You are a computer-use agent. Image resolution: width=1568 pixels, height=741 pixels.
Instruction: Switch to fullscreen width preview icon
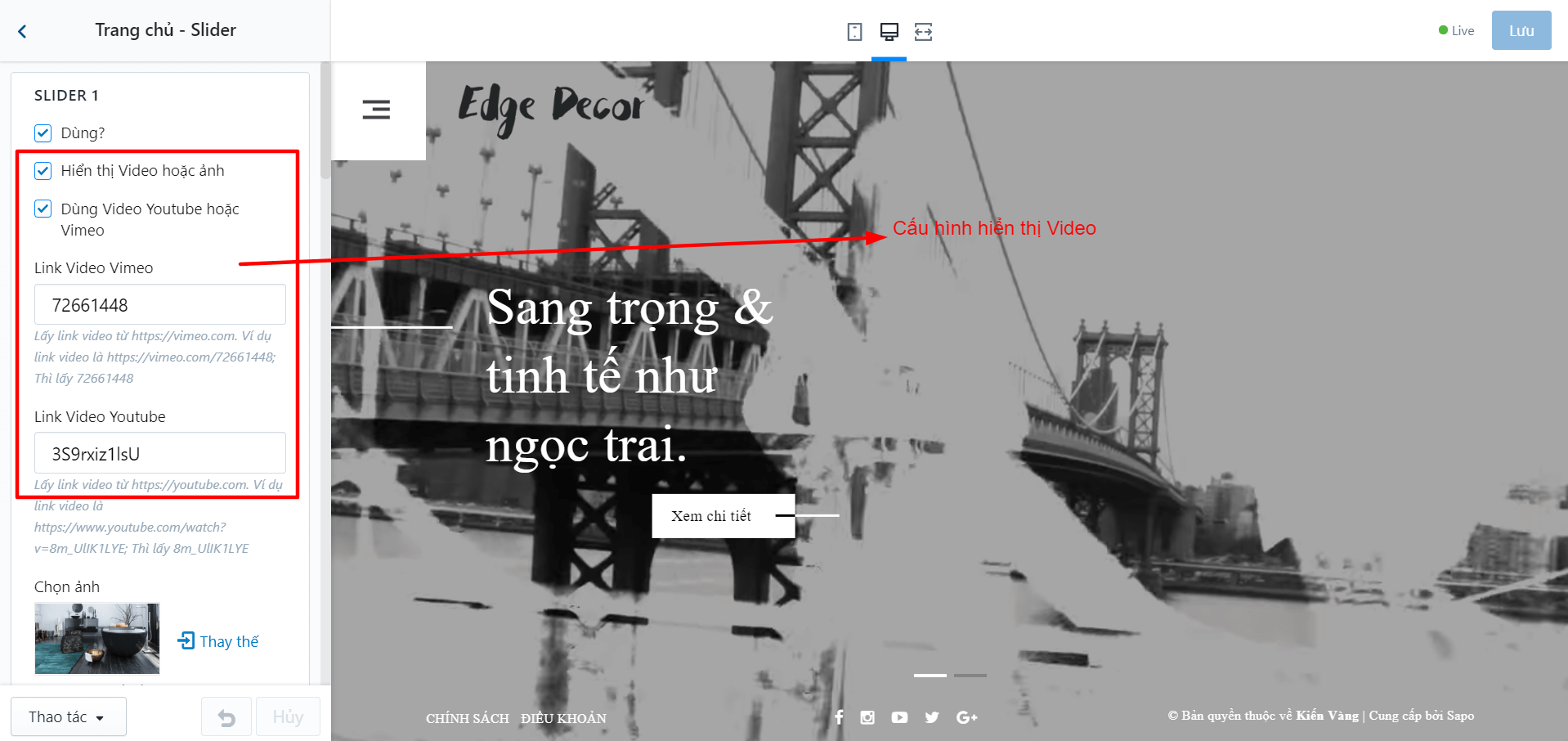(x=923, y=32)
